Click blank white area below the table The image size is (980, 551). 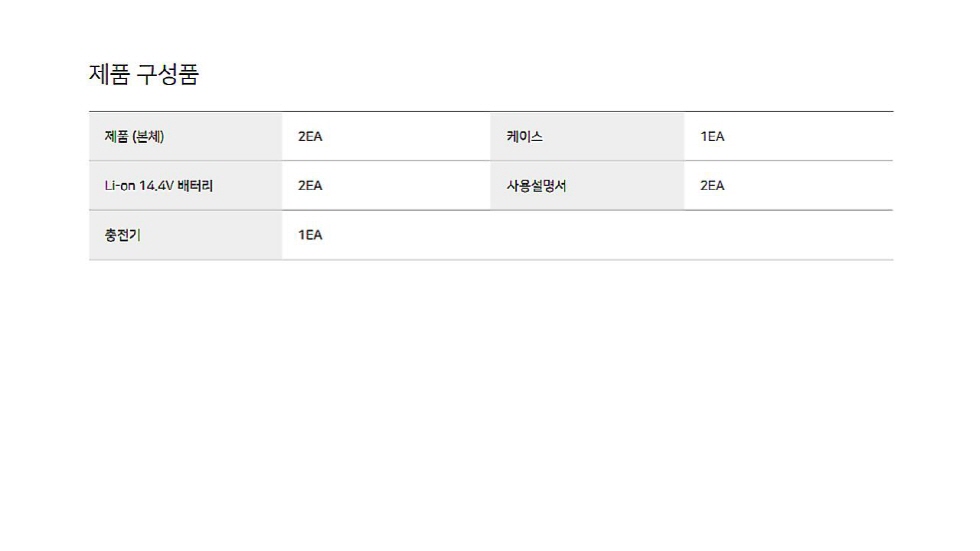491,400
